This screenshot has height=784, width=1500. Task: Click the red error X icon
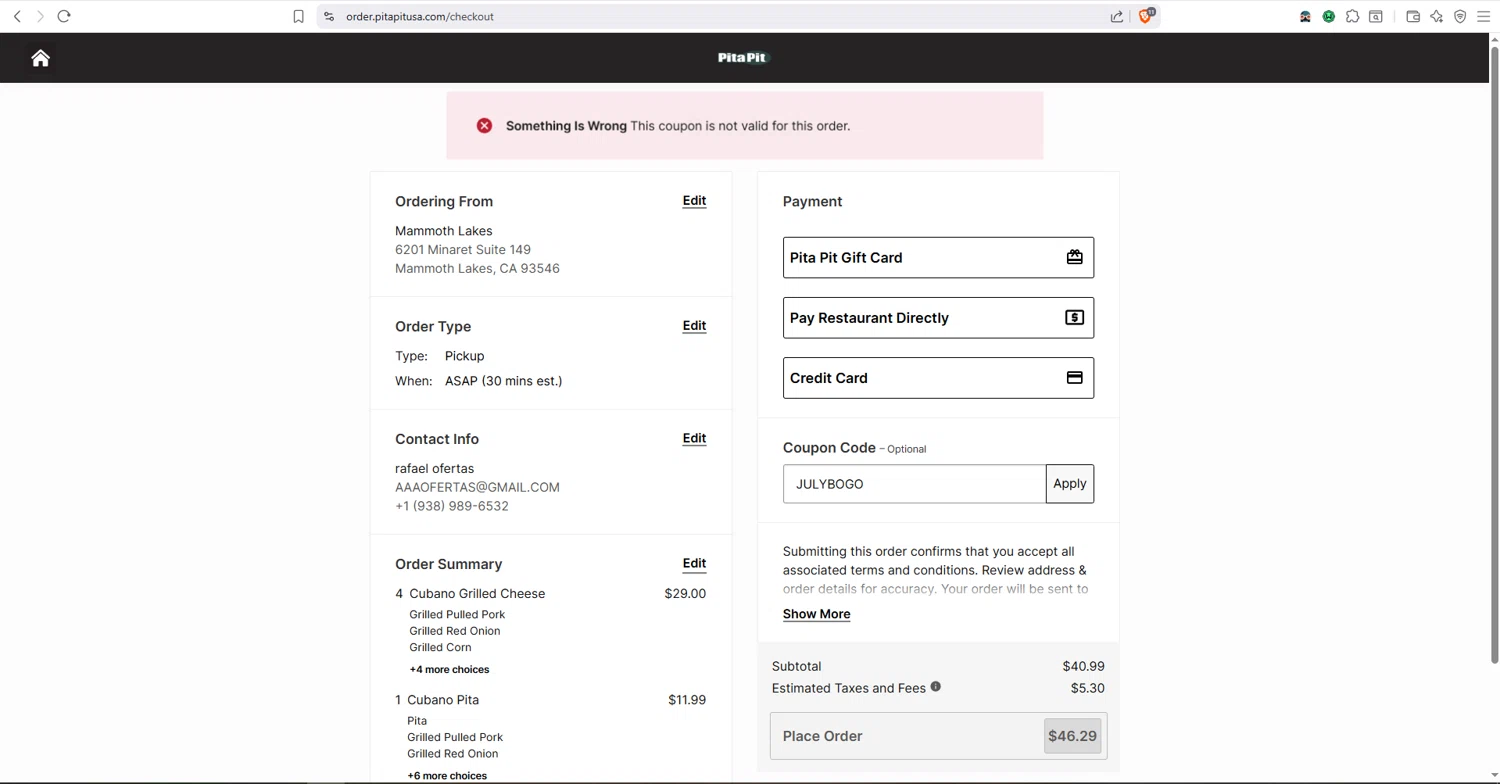(484, 125)
